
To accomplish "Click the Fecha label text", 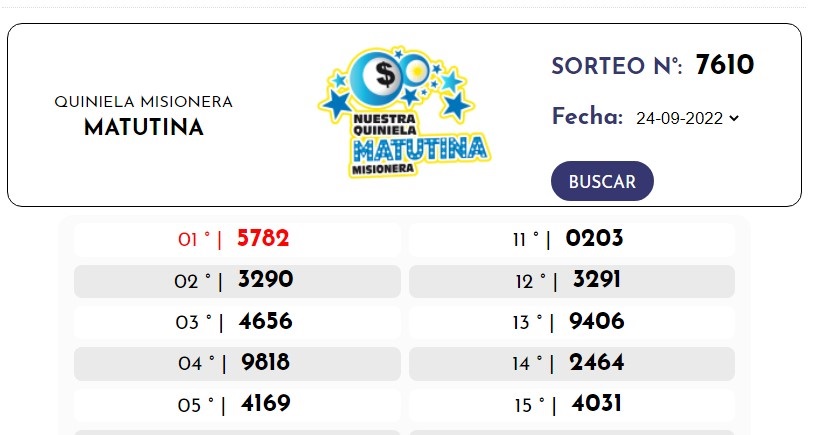I will click(587, 117).
